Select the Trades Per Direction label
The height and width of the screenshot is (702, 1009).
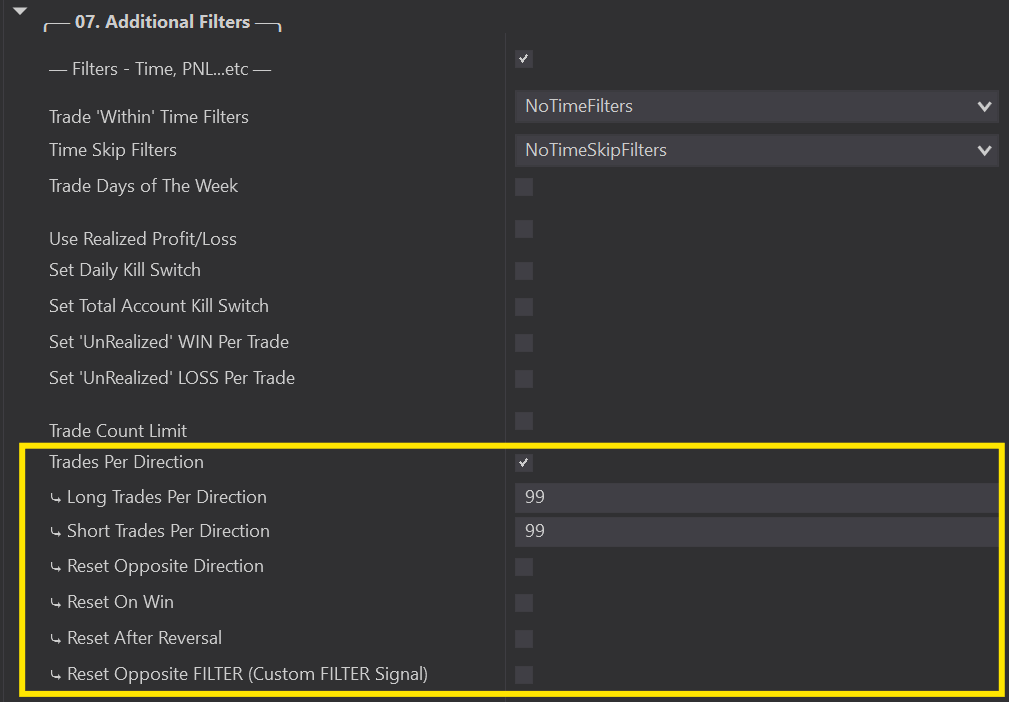pos(126,462)
